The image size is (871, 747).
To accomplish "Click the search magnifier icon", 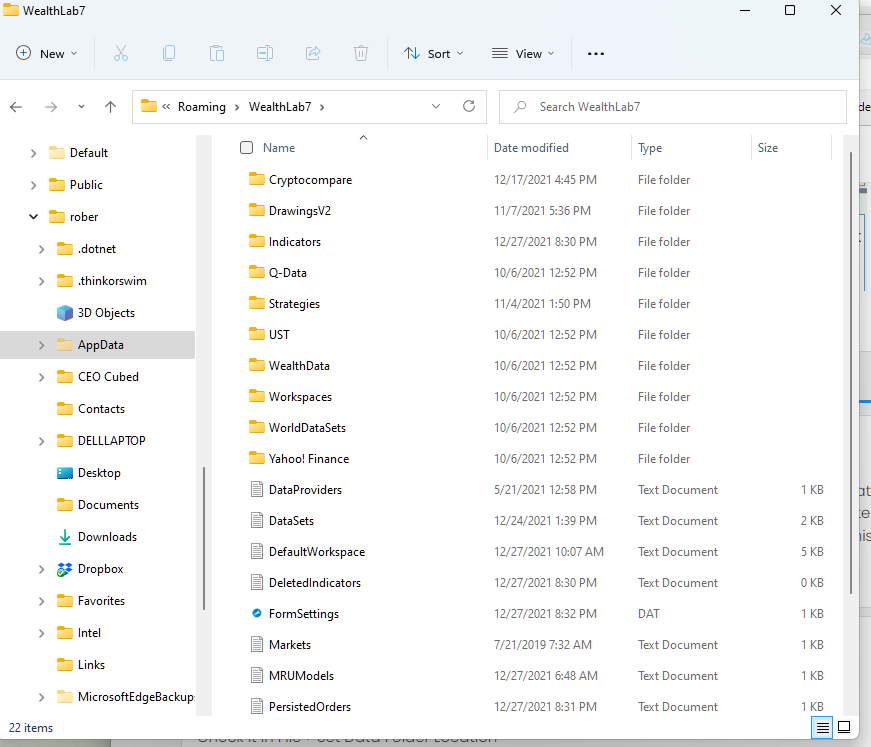I will [x=520, y=107].
